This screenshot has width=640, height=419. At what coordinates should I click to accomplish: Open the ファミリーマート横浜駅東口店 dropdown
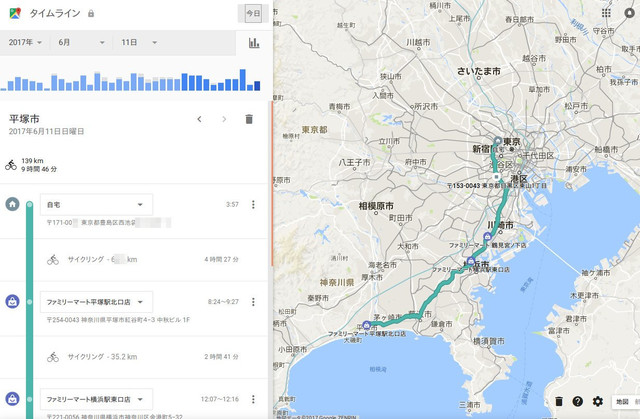pyautogui.click(x=96, y=399)
